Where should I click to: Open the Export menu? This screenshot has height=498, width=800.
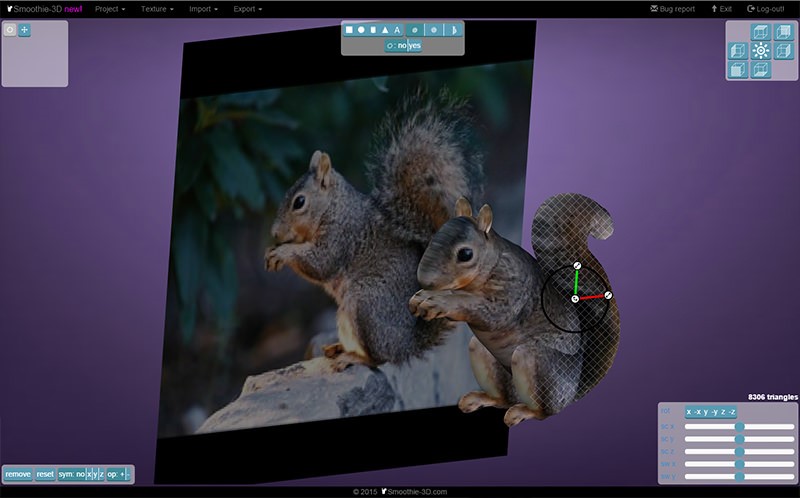(x=248, y=8)
